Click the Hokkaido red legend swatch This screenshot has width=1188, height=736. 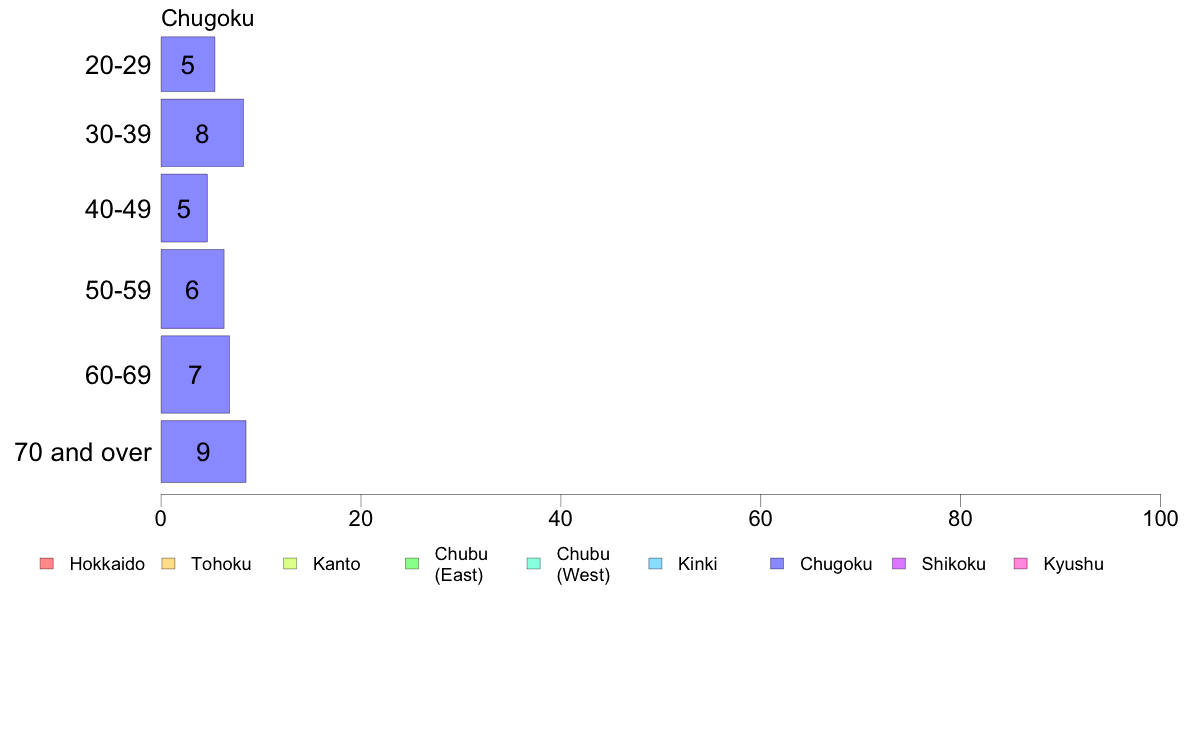pyautogui.click(x=47, y=563)
